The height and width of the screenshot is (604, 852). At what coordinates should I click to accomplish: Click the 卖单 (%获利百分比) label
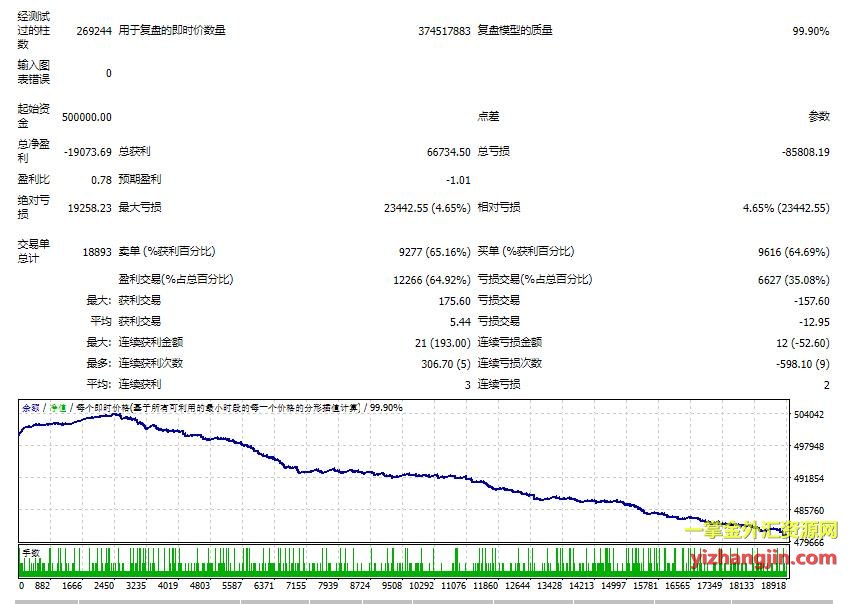pyautogui.click(x=167, y=251)
